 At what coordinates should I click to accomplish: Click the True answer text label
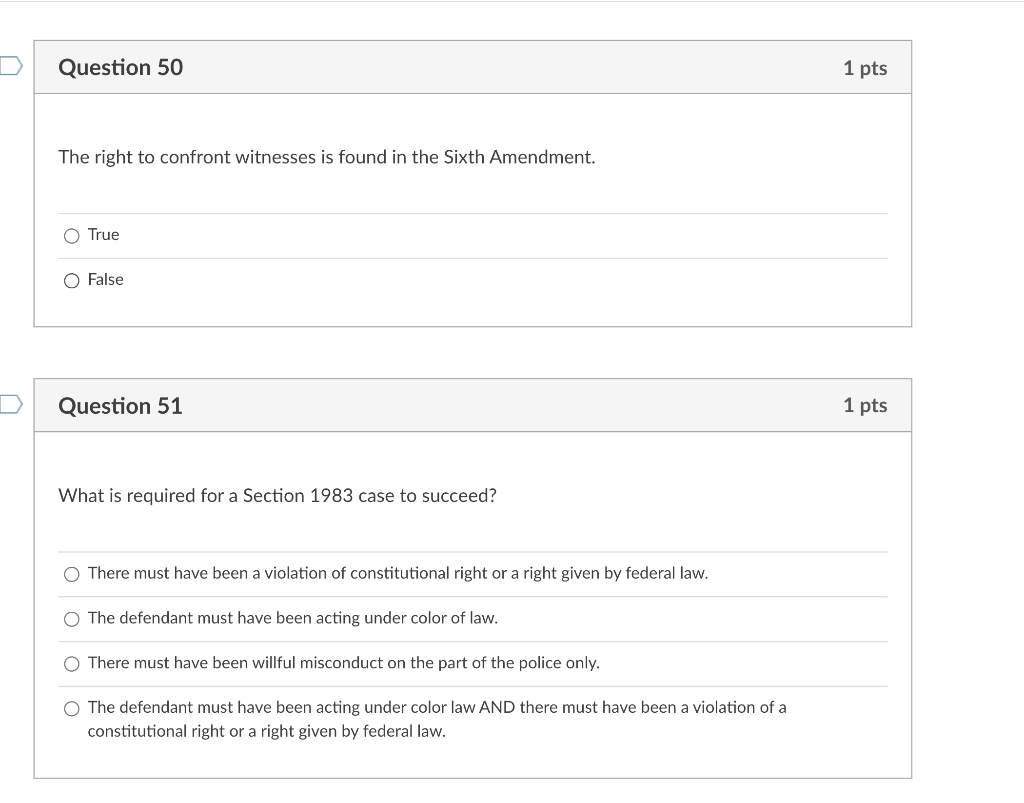click(x=103, y=235)
